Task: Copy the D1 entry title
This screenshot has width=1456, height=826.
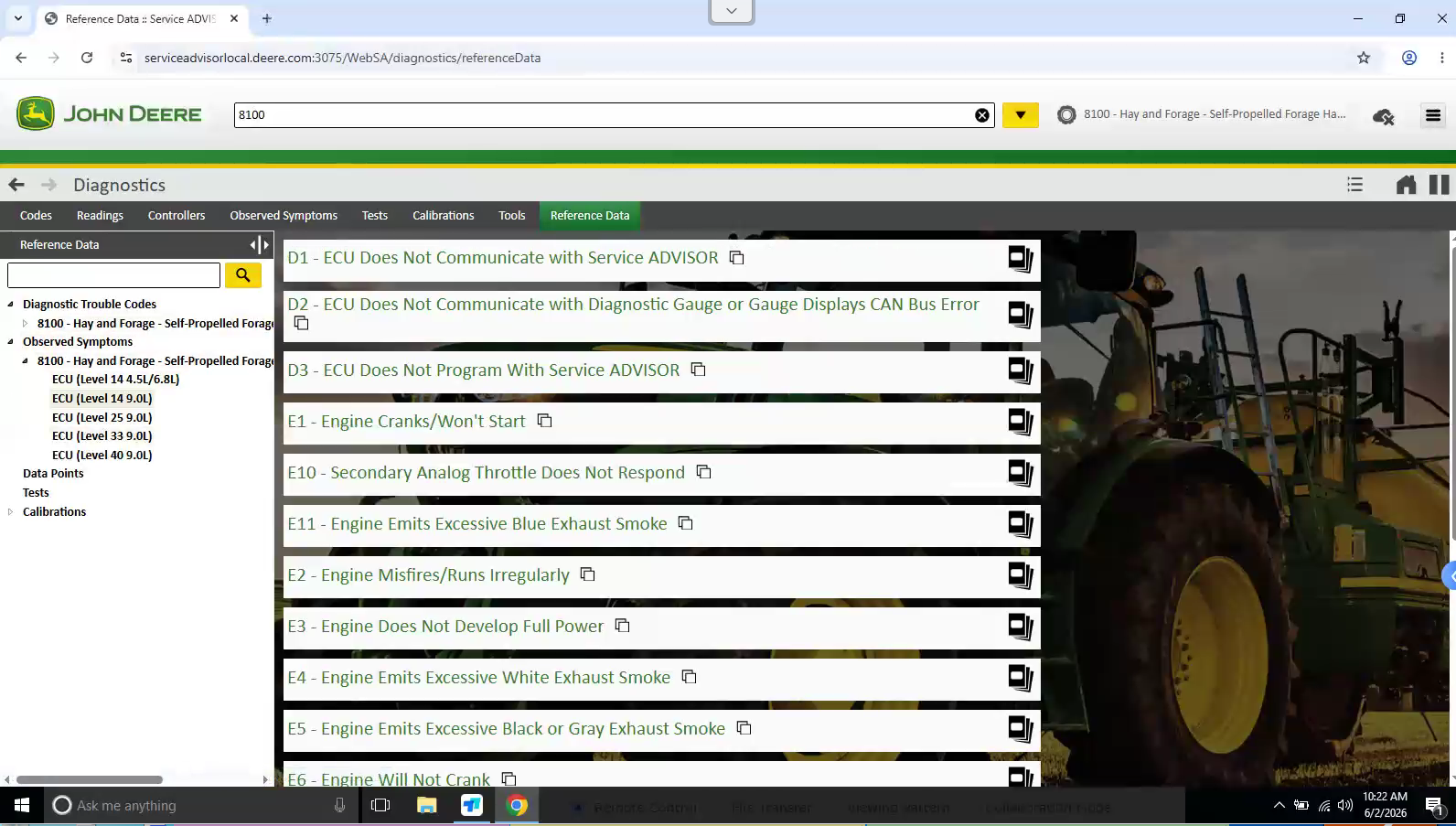Action: pyautogui.click(x=736, y=258)
